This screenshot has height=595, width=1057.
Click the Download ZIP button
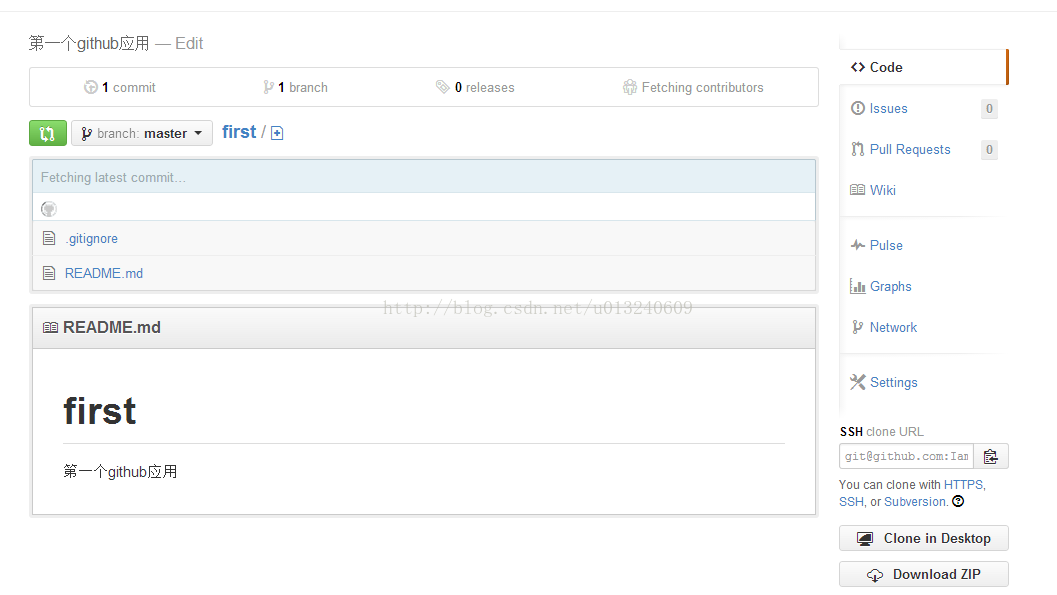click(x=924, y=574)
